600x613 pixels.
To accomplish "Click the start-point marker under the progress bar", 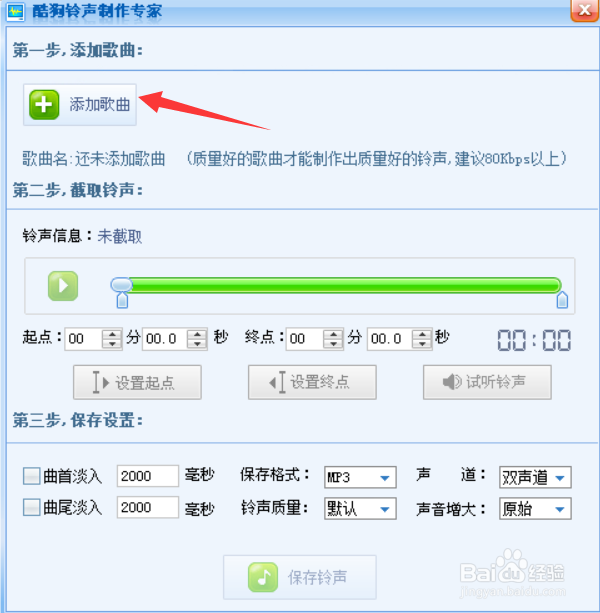I will pos(122,300).
